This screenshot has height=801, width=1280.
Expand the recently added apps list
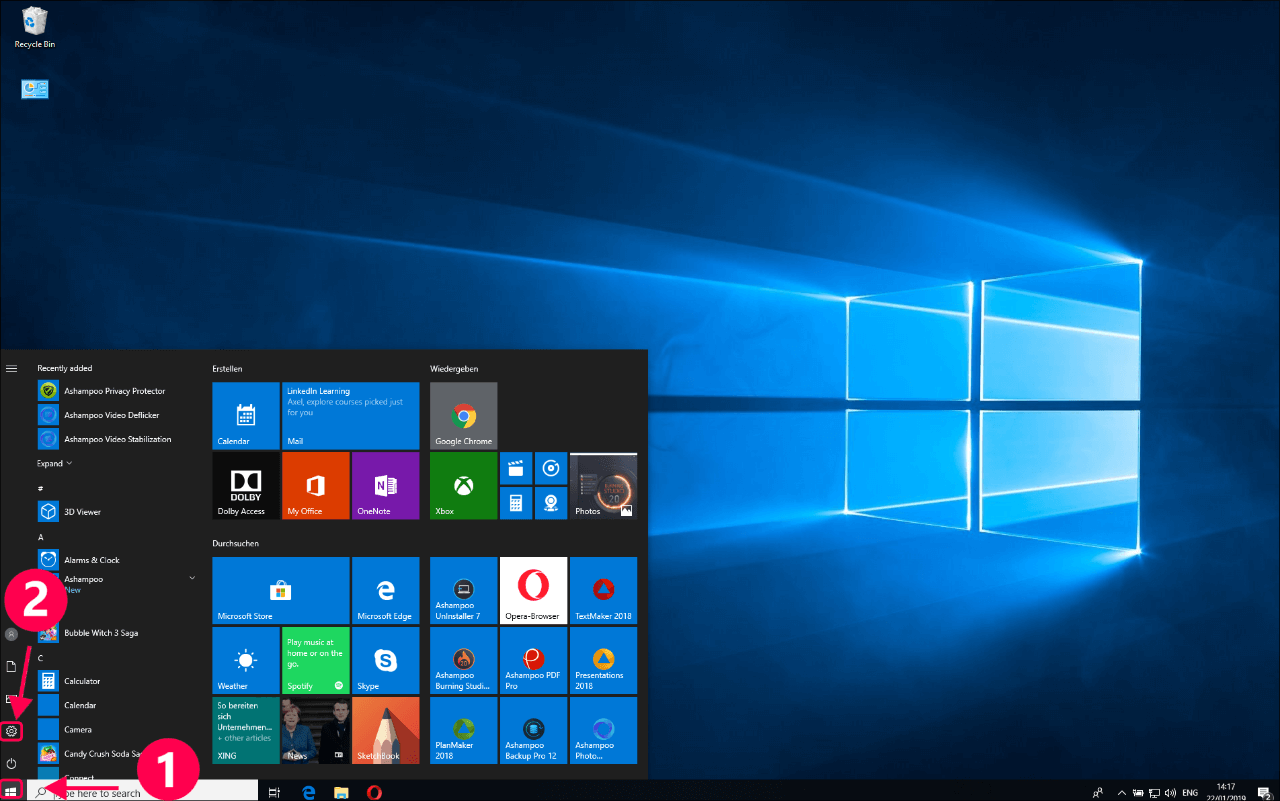tap(55, 464)
